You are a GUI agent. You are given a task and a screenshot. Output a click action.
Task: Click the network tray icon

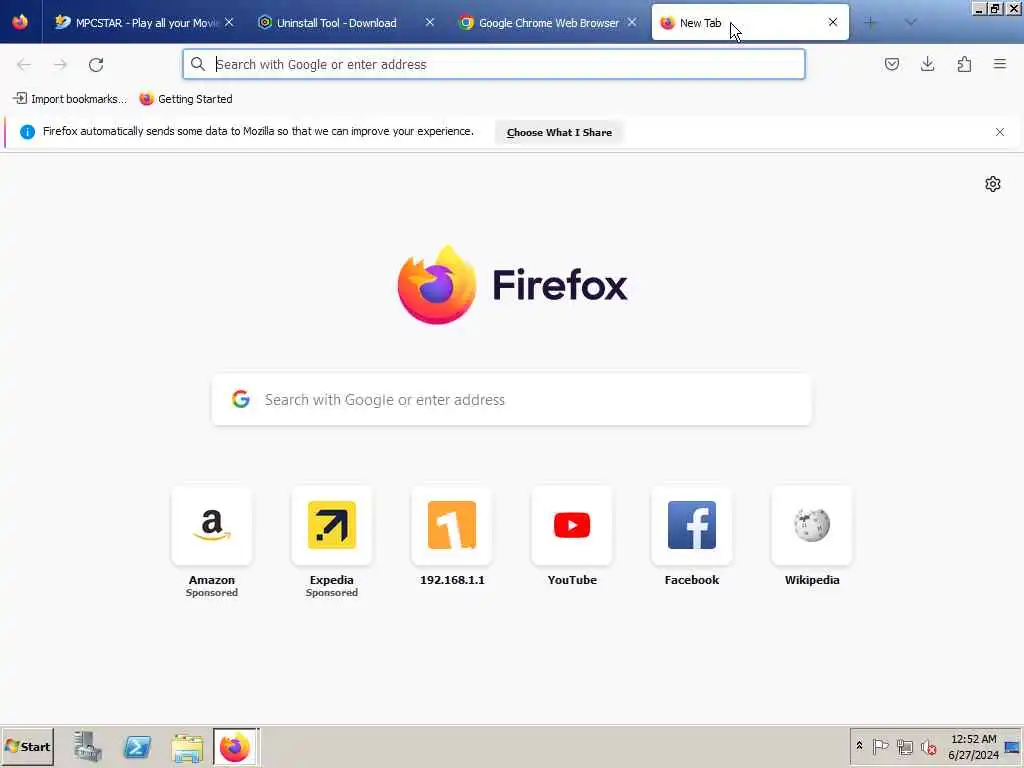(904, 746)
